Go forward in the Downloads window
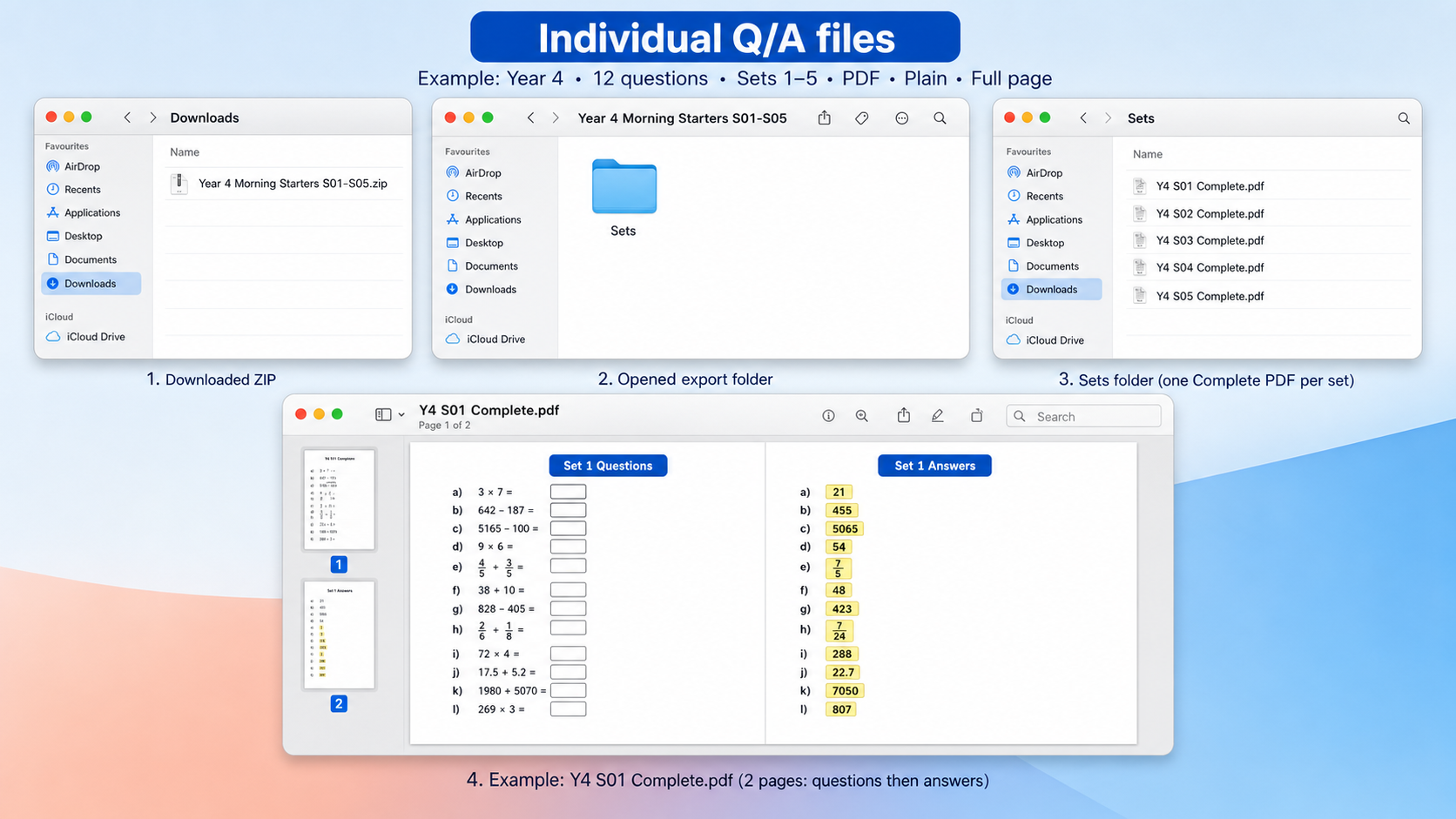1456x819 pixels. tap(153, 117)
